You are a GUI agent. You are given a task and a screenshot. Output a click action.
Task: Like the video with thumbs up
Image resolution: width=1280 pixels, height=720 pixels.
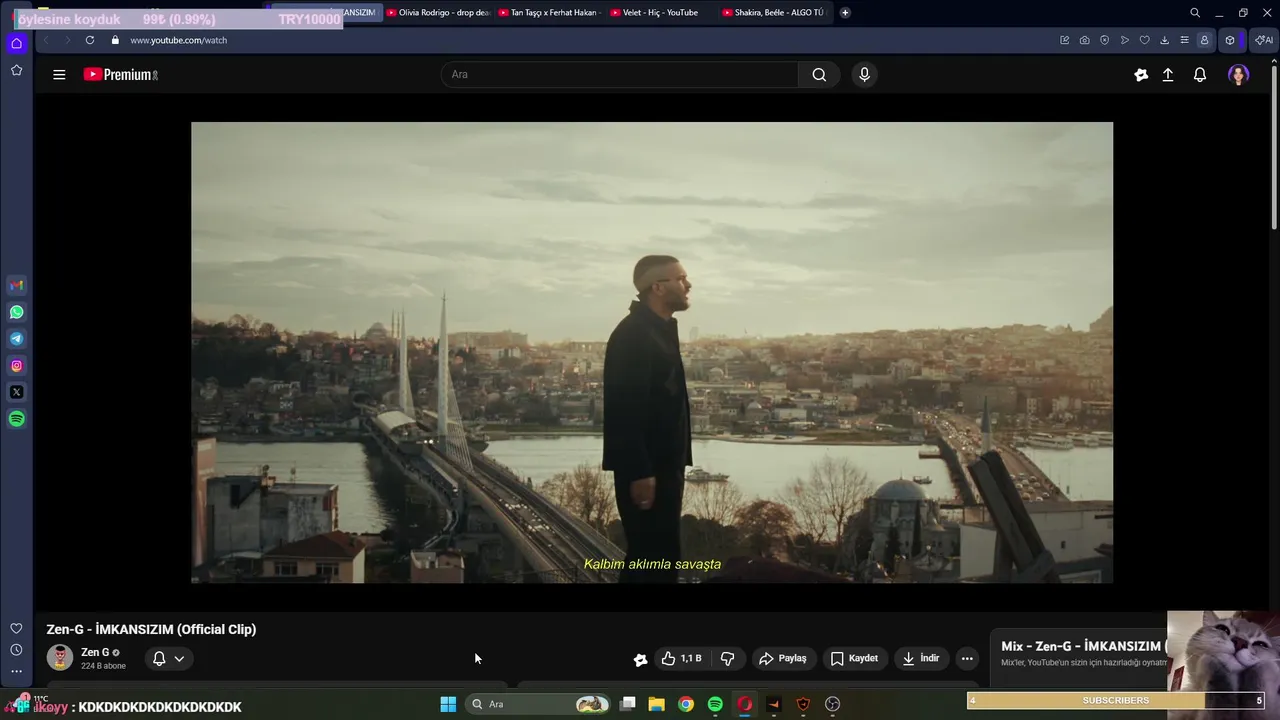tap(682, 658)
